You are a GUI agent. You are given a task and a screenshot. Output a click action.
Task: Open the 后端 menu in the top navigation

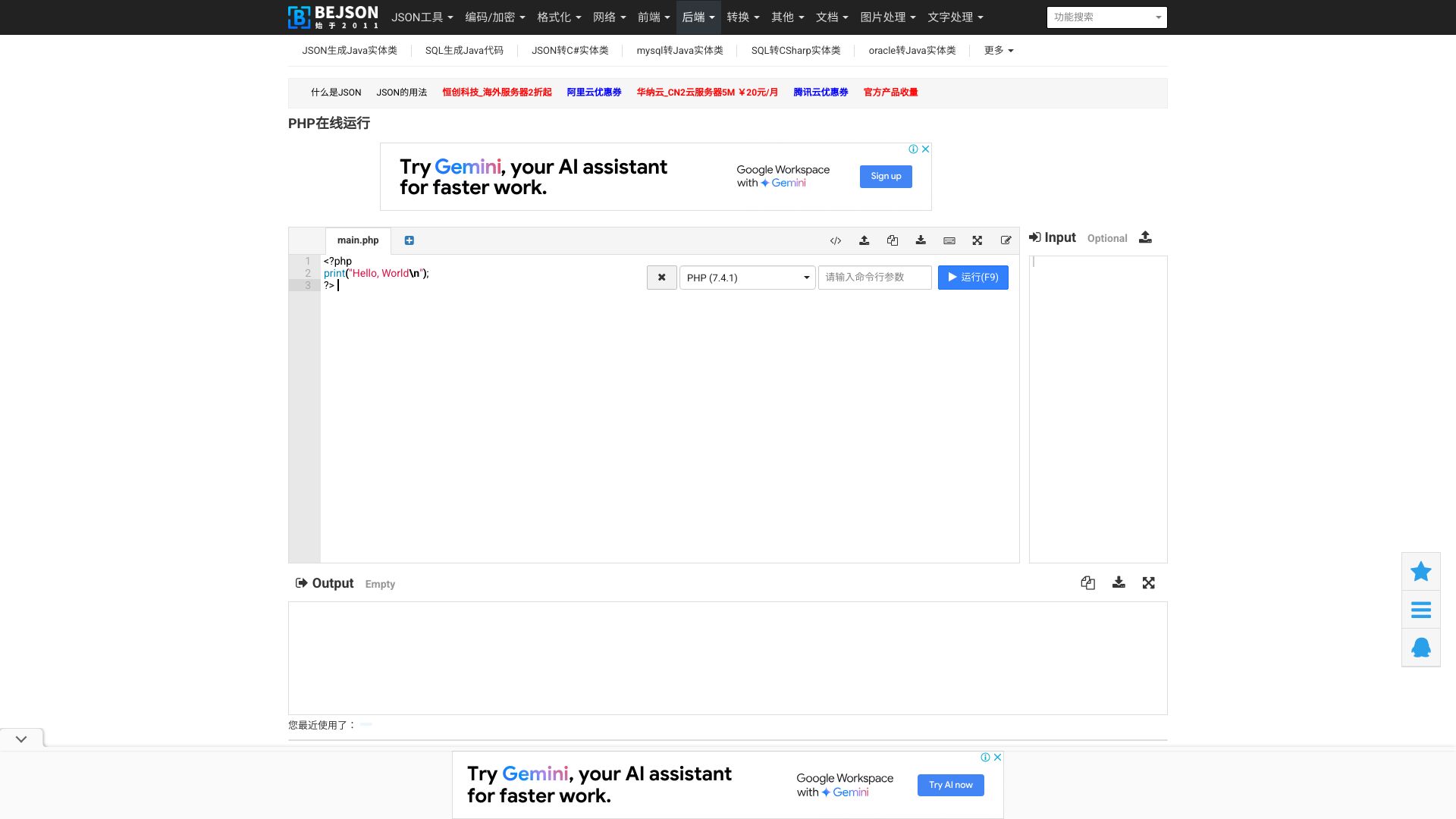point(698,17)
